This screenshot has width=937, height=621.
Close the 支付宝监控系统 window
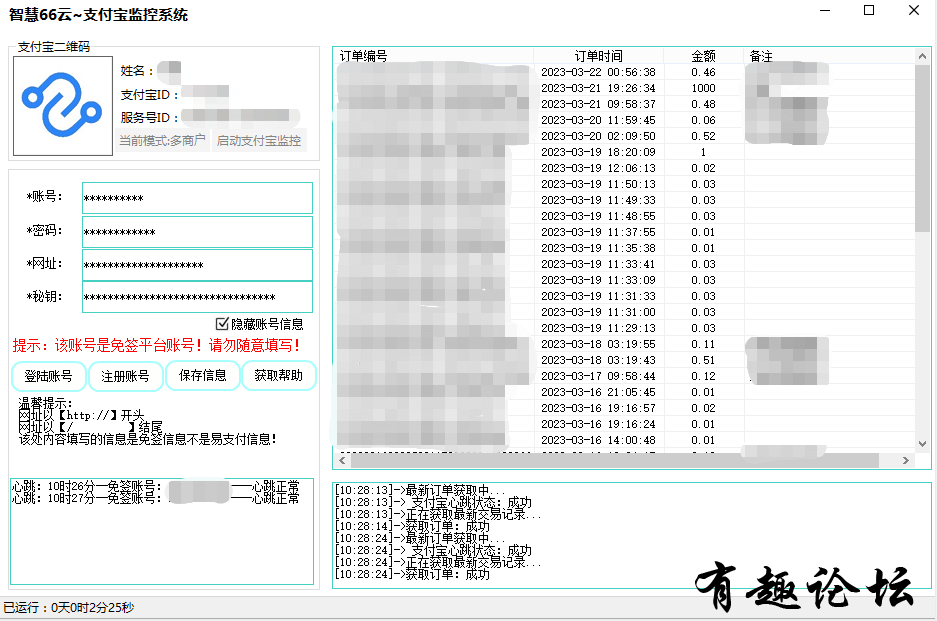coord(914,11)
